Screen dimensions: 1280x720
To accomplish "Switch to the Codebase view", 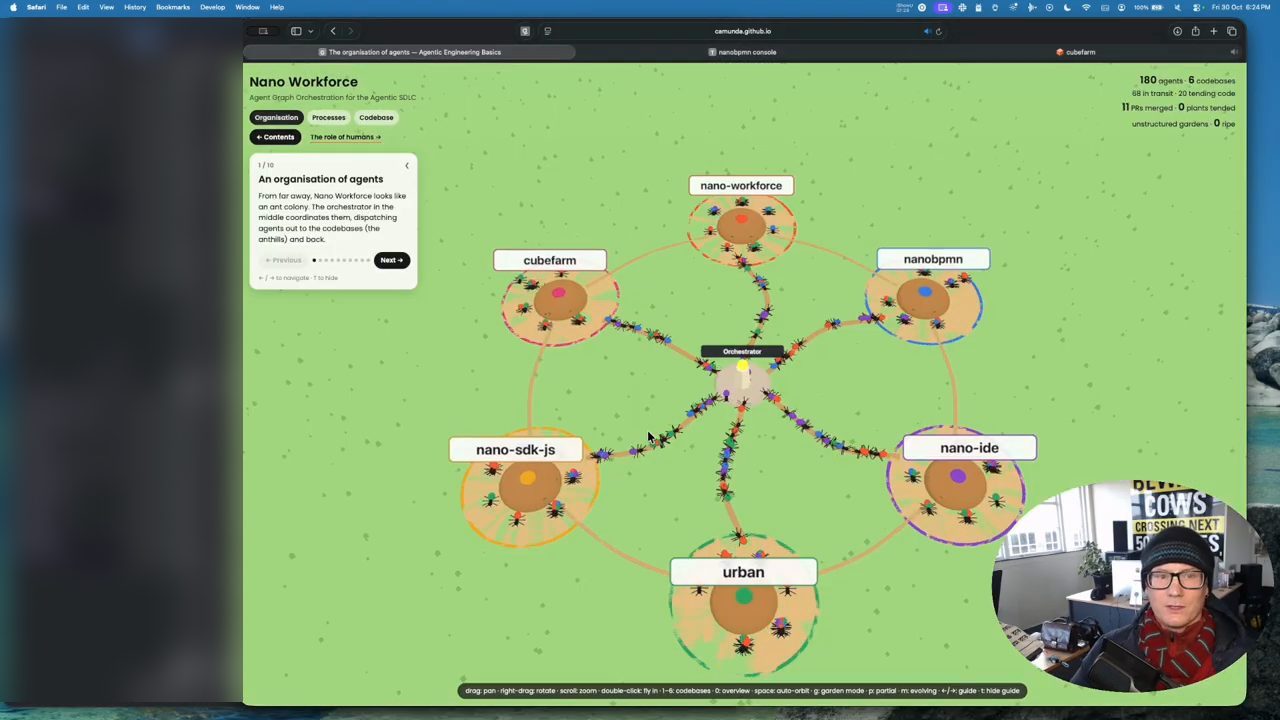I will pyautogui.click(x=376, y=118).
